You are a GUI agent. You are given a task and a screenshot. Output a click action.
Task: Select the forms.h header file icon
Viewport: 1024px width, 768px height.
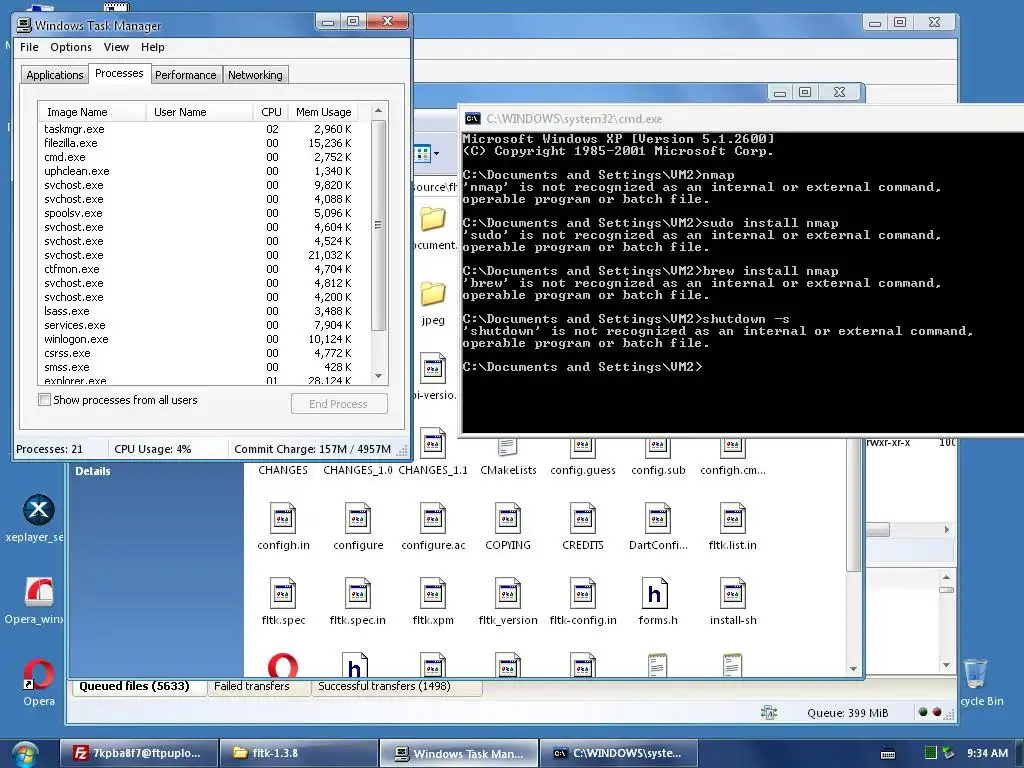coord(654,594)
